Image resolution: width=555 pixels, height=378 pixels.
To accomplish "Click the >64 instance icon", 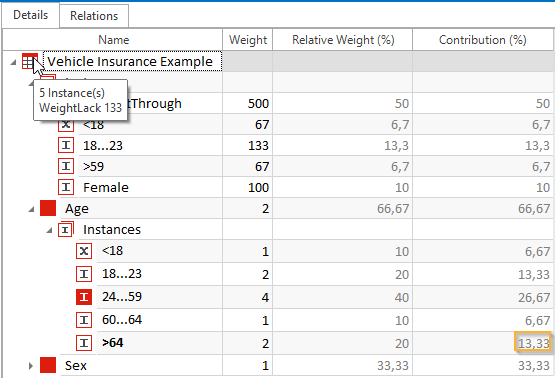I will coord(84,343).
